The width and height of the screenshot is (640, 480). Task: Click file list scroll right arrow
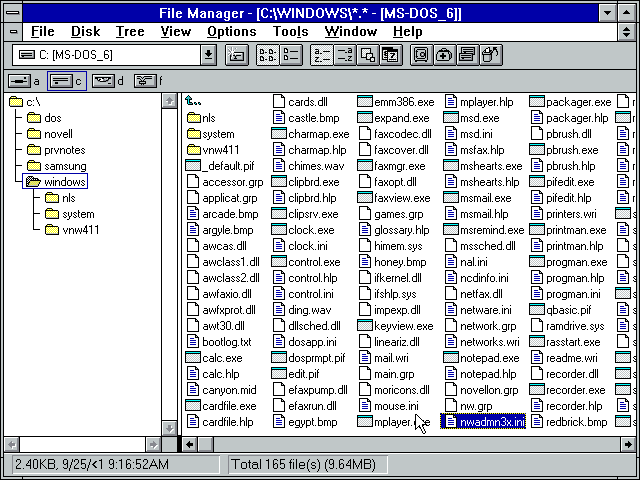pos(628,444)
